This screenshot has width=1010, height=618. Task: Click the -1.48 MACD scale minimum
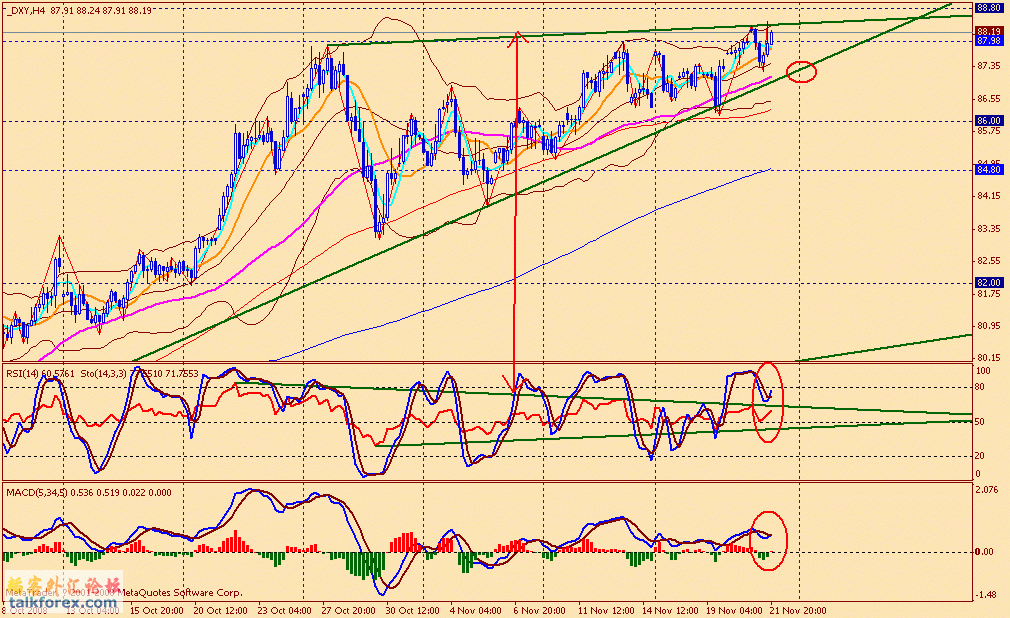(x=986, y=595)
